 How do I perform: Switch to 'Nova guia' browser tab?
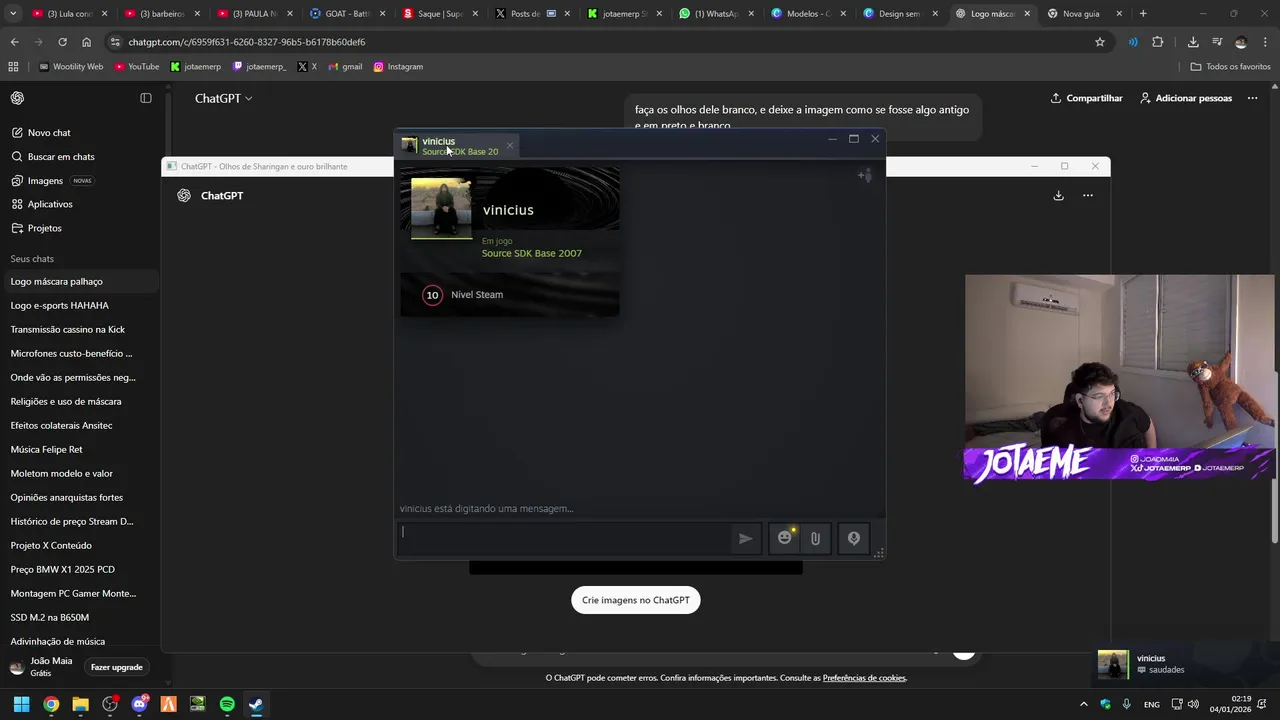[1084, 14]
